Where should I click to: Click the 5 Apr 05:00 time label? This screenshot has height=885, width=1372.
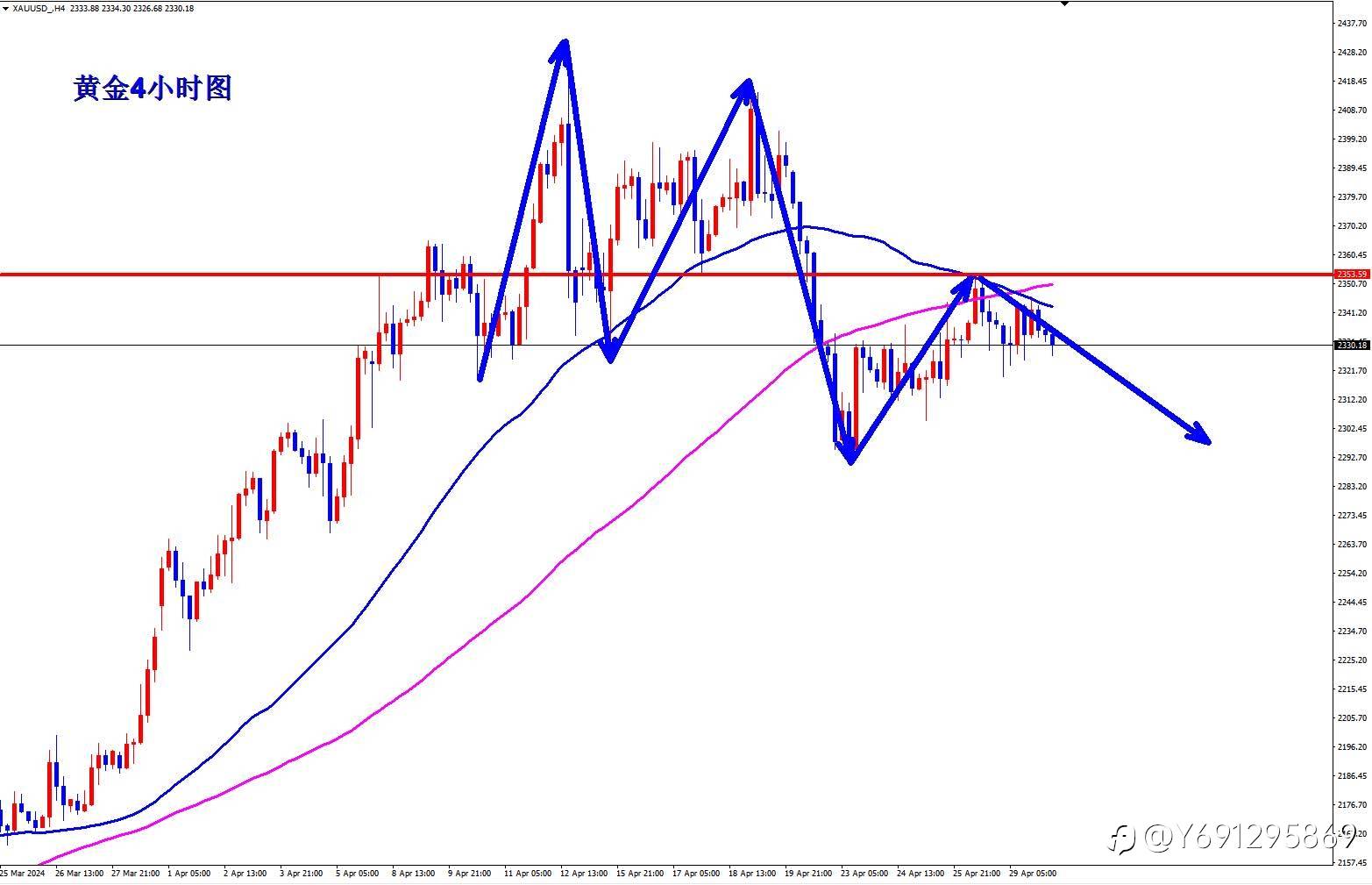[357, 874]
